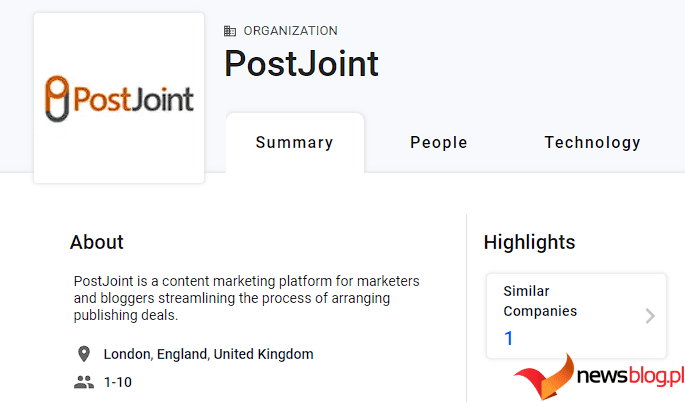Click the PostJoint organization title

[301, 64]
